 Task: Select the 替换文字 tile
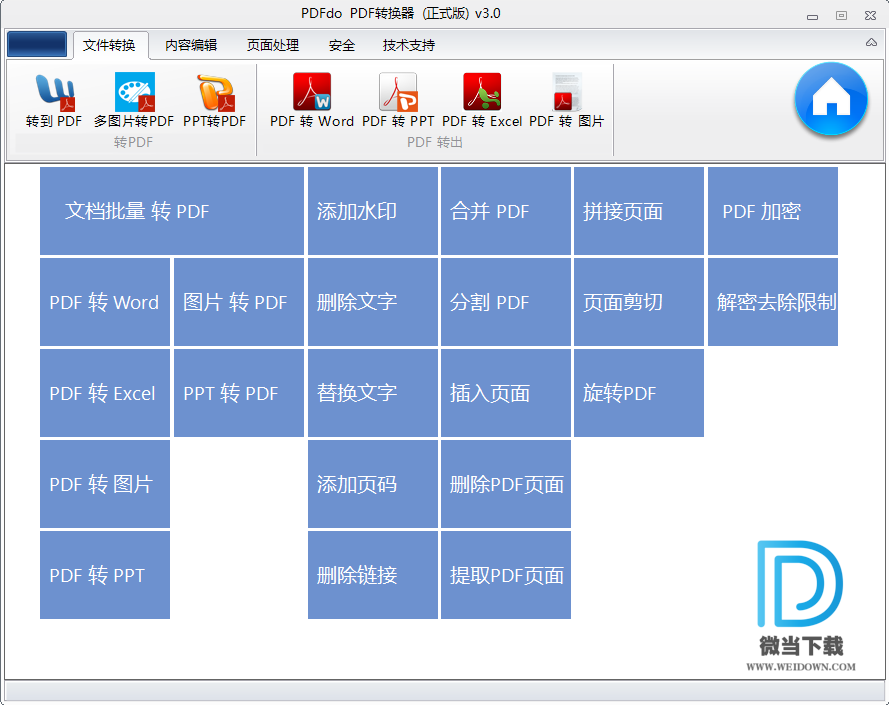[372, 392]
